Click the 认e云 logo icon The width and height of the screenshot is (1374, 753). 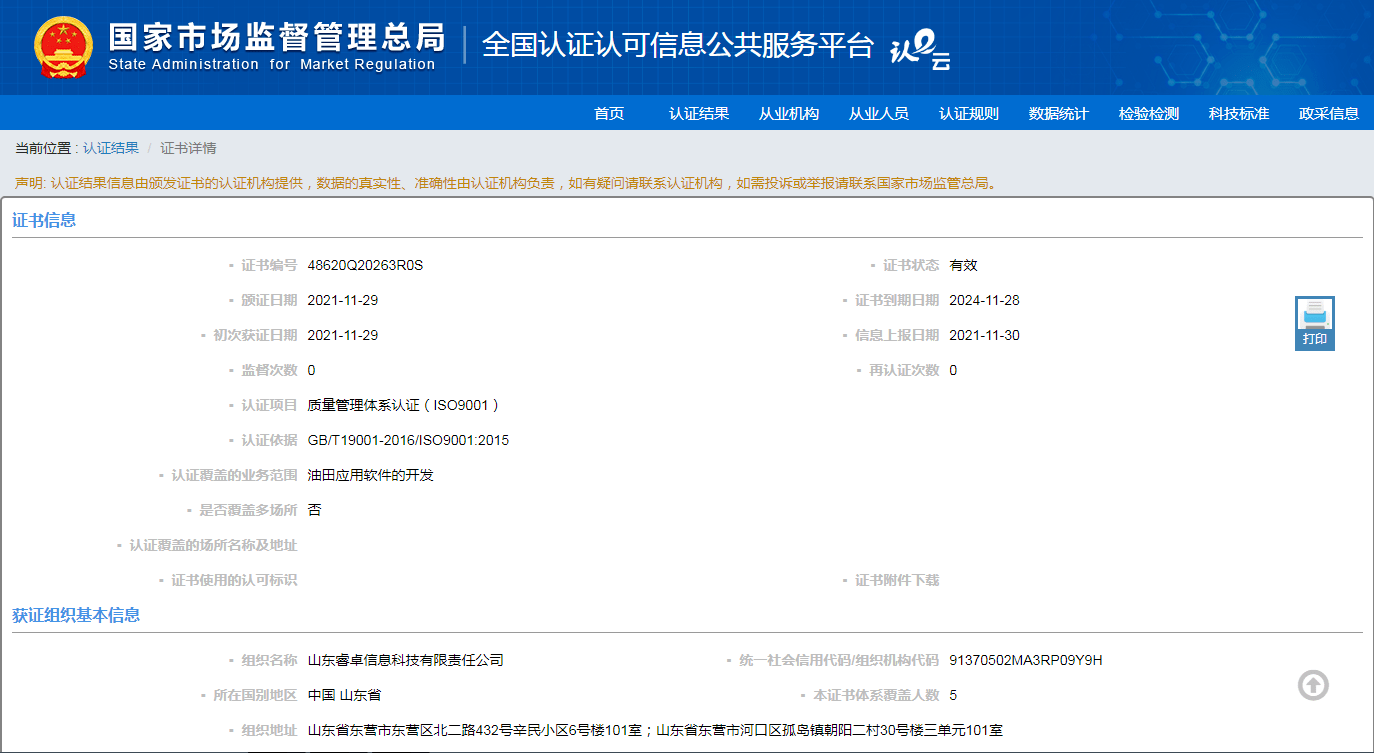point(920,48)
